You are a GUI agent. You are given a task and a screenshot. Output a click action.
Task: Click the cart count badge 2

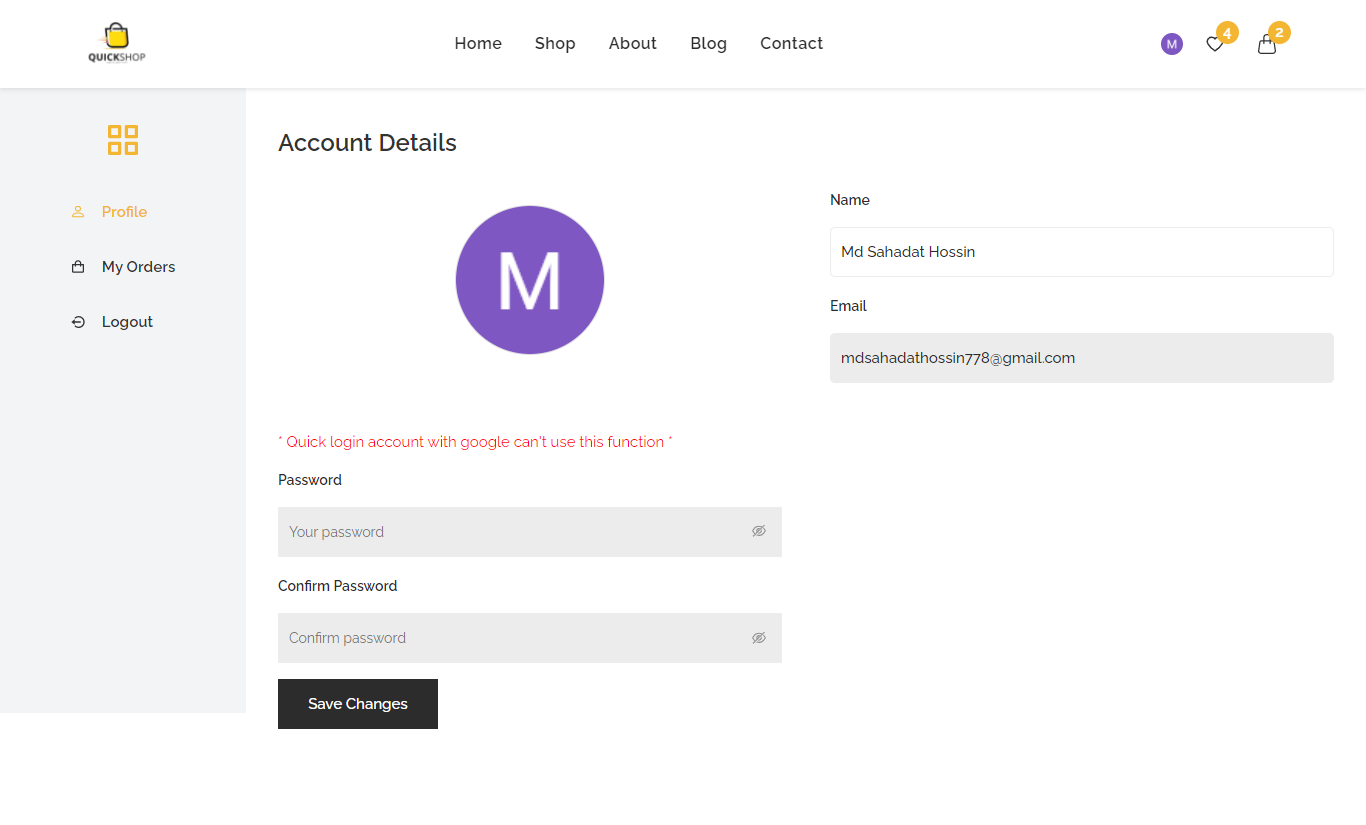1279,32
